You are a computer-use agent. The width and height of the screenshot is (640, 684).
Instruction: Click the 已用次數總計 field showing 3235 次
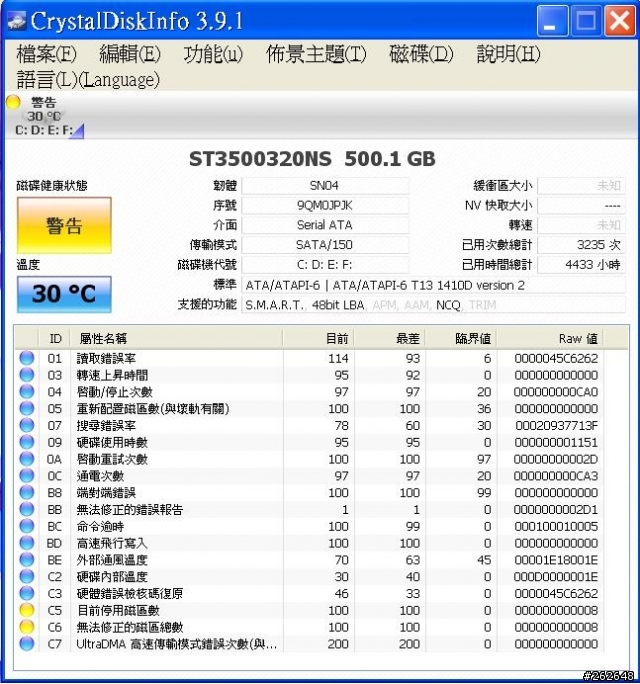tap(581, 245)
